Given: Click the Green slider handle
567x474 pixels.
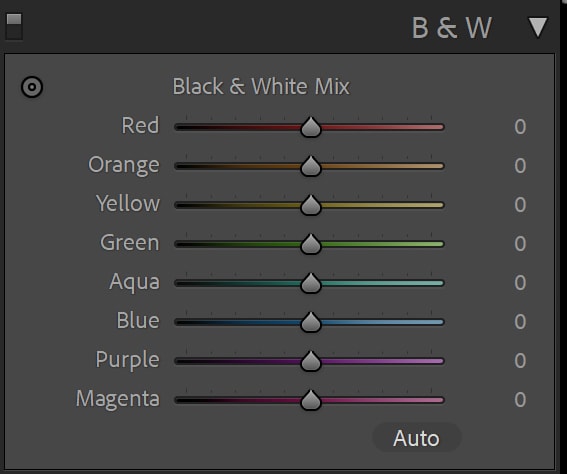Looking at the screenshot, I should pyautogui.click(x=311, y=244).
